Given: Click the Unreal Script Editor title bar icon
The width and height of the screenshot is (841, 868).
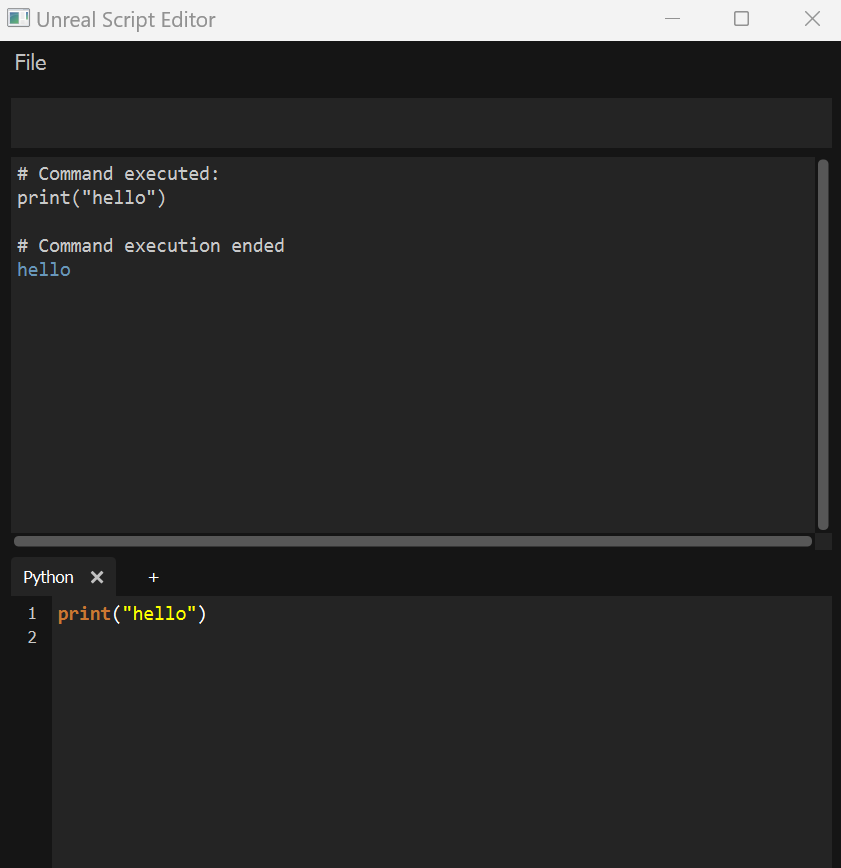Looking at the screenshot, I should (x=18, y=18).
